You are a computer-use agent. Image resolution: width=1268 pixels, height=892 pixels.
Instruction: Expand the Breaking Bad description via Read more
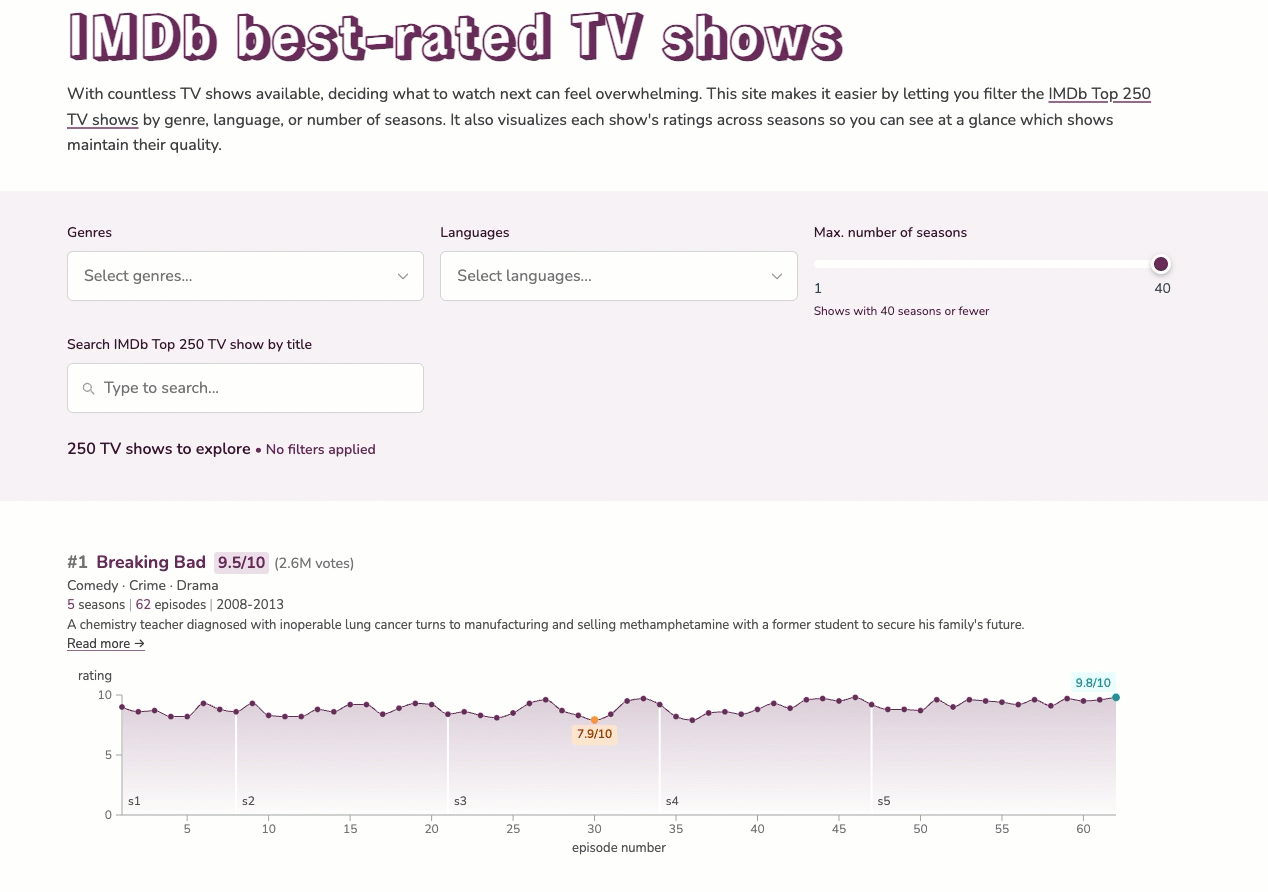point(105,643)
